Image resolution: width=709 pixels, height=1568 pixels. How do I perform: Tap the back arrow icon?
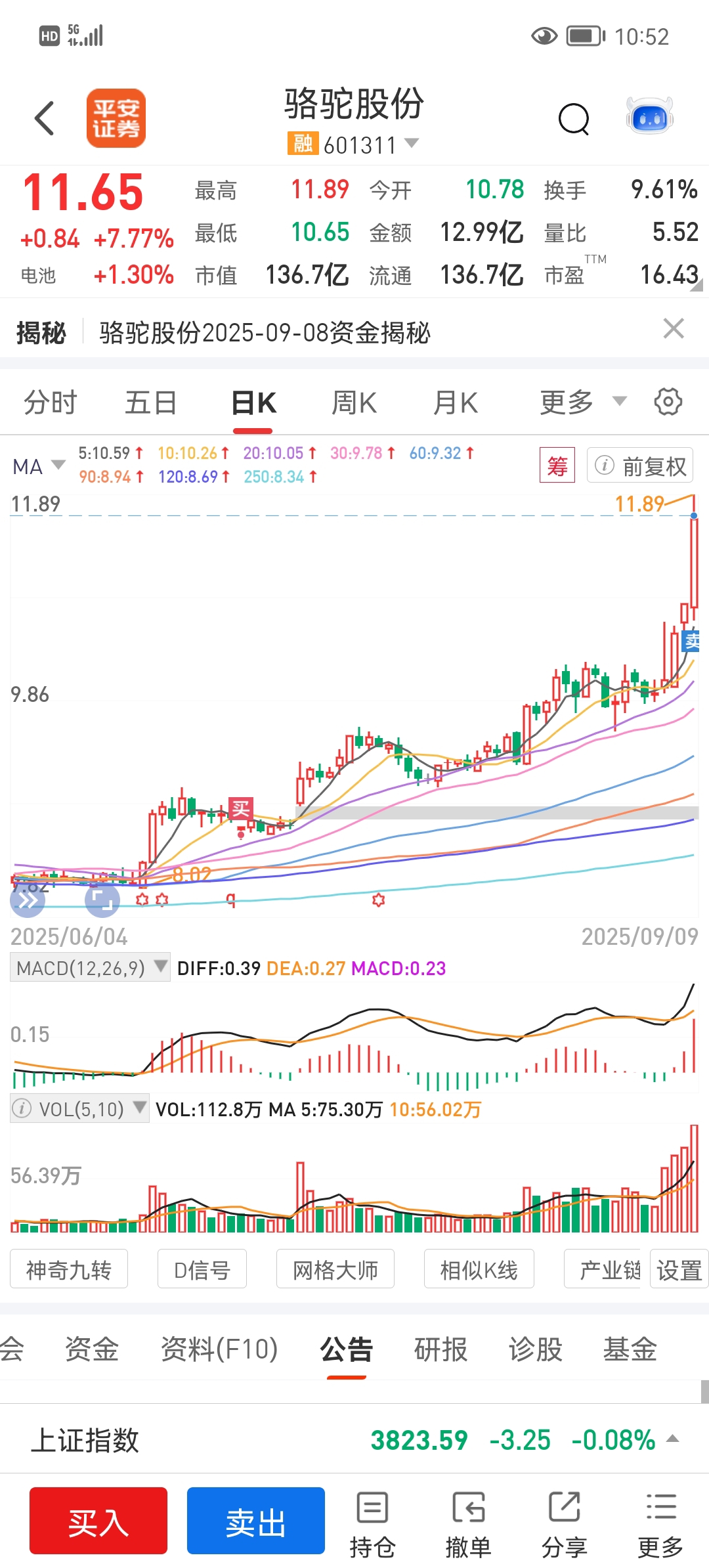tap(45, 118)
